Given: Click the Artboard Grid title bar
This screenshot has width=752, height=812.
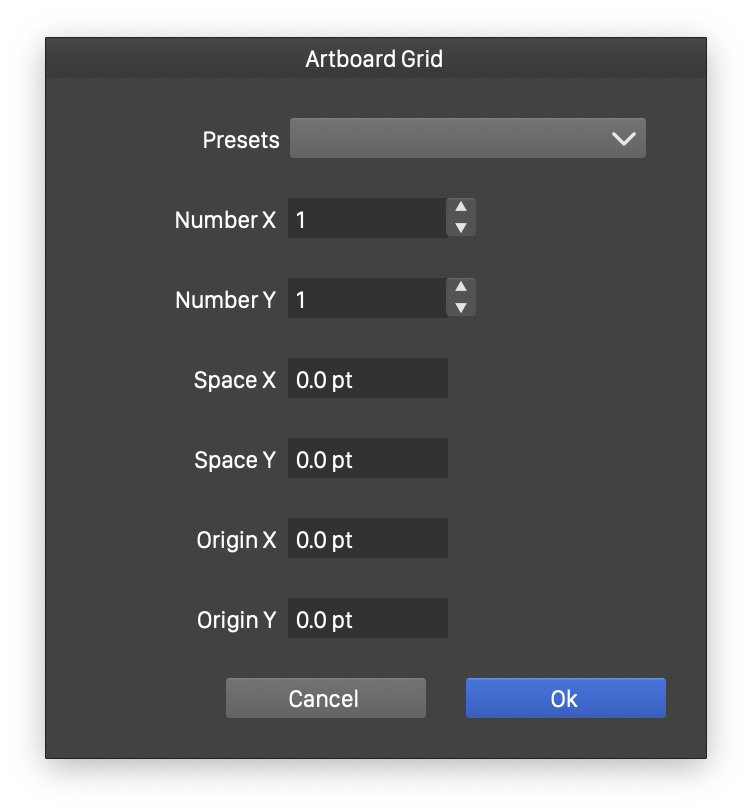Looking at the screenshot, I should (375, 59).
